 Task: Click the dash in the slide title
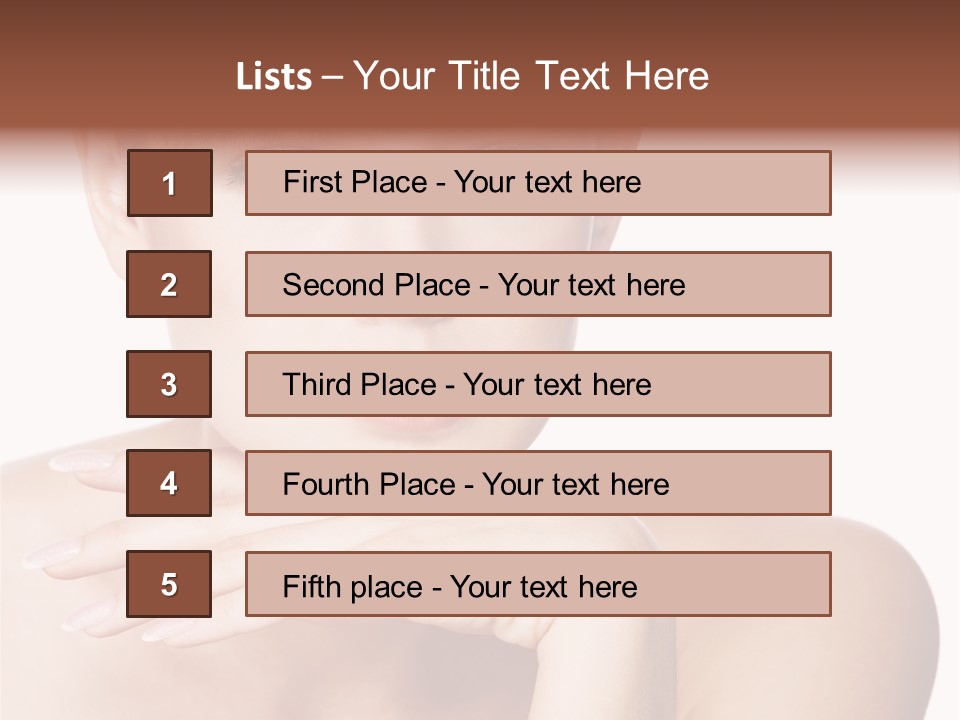(x=332, y=77)
